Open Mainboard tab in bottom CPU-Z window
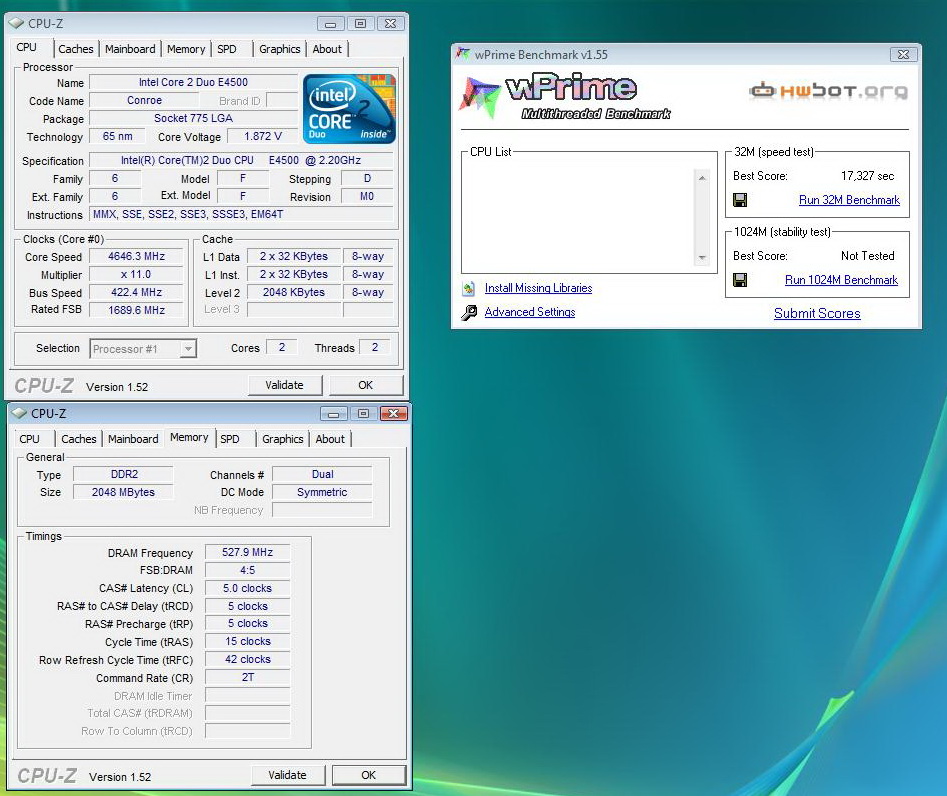 pyautogui.click(x=133, y=439)
